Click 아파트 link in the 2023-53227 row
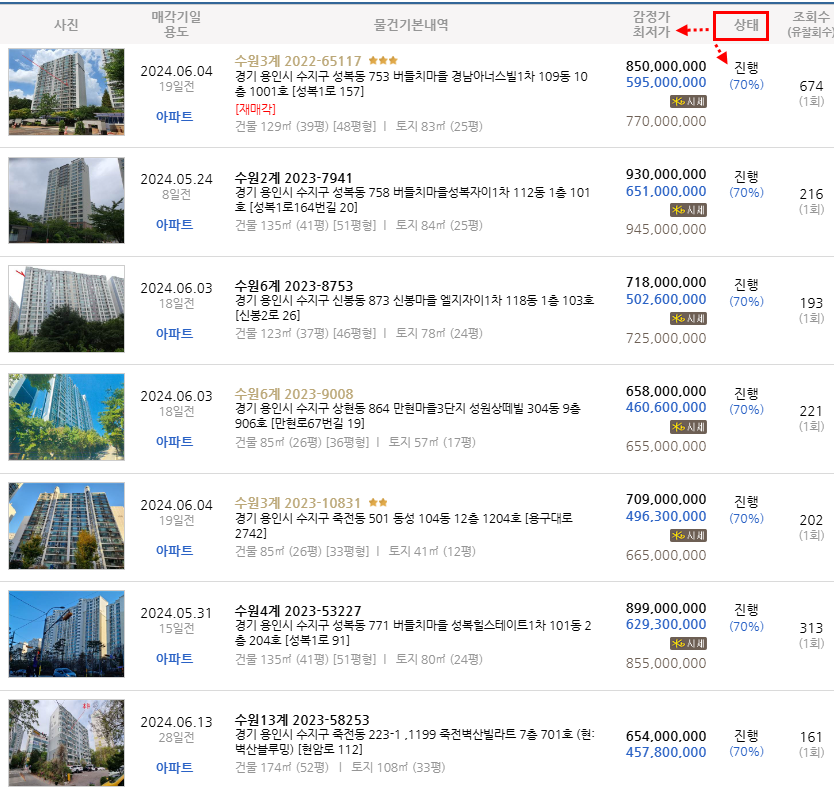Screen dimensions: 834x797 174,659
